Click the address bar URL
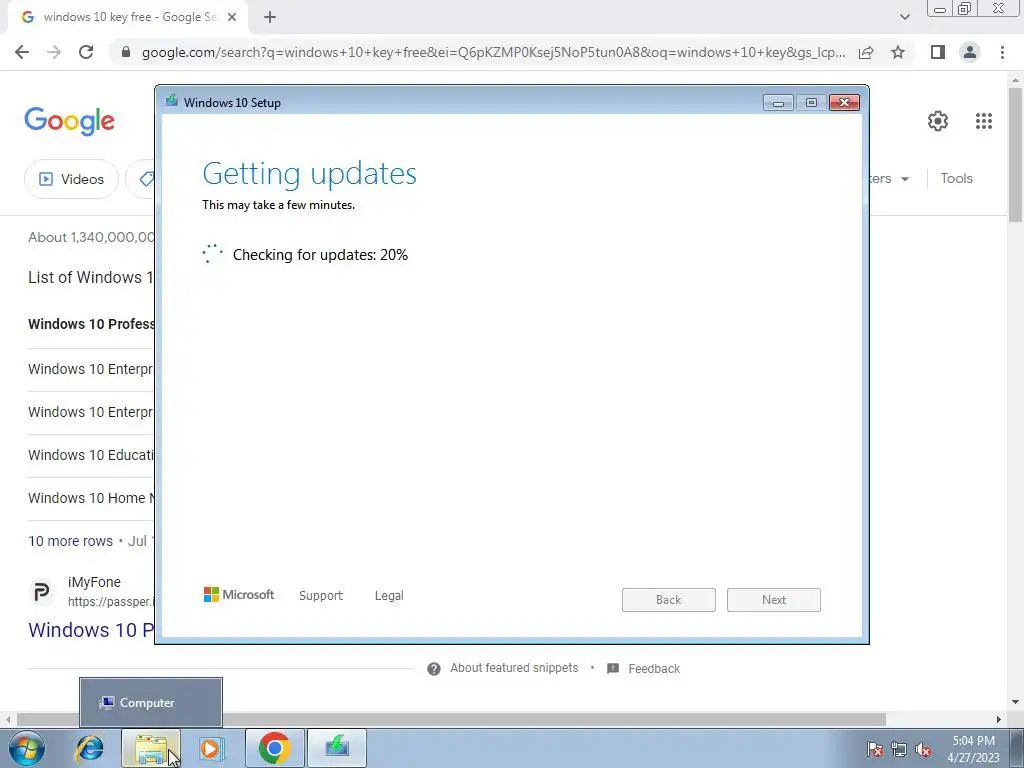The image size is (1024, 768). point(493,52)
